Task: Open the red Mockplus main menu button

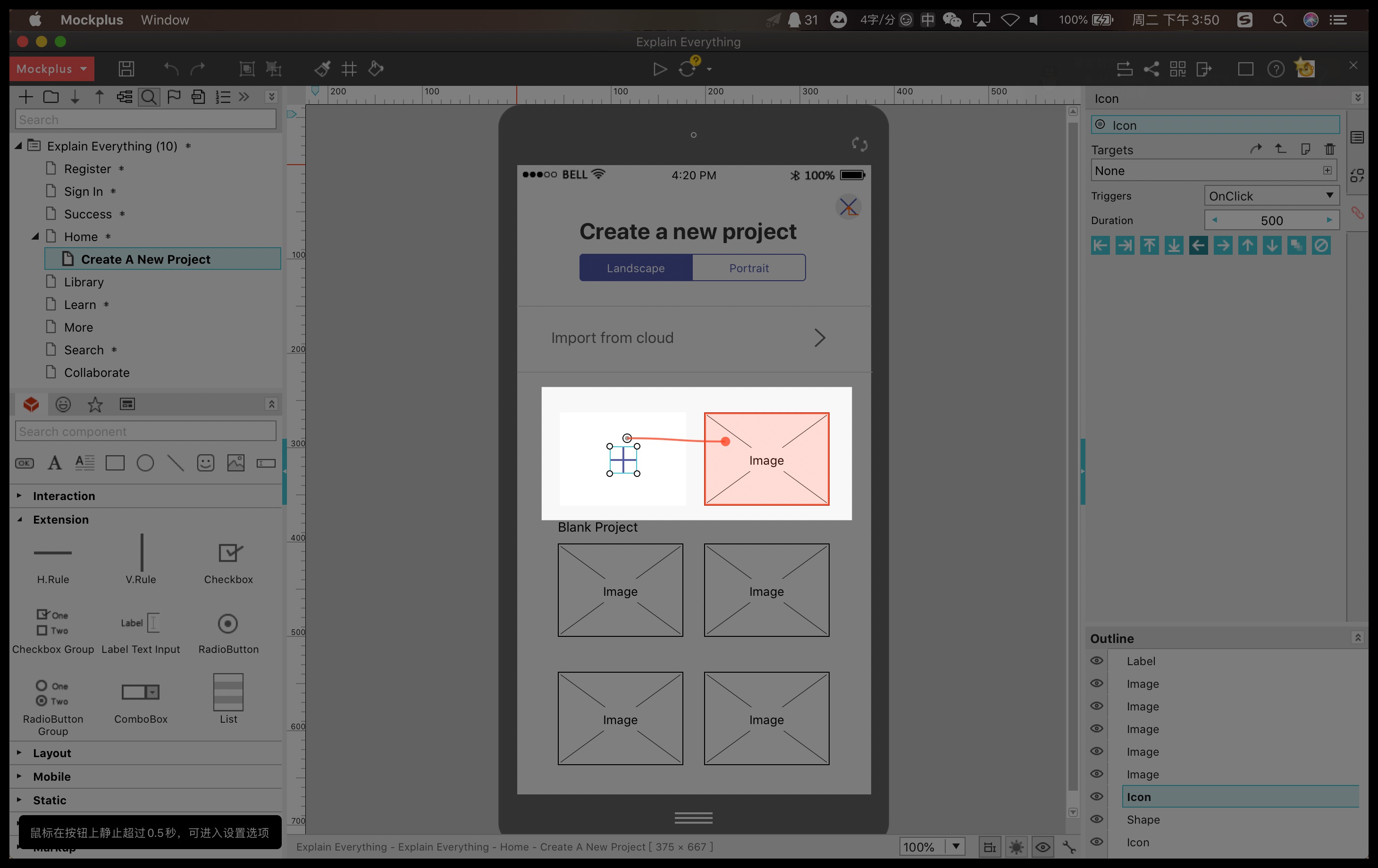Action: pyautogui.click(x=51, y=69)
